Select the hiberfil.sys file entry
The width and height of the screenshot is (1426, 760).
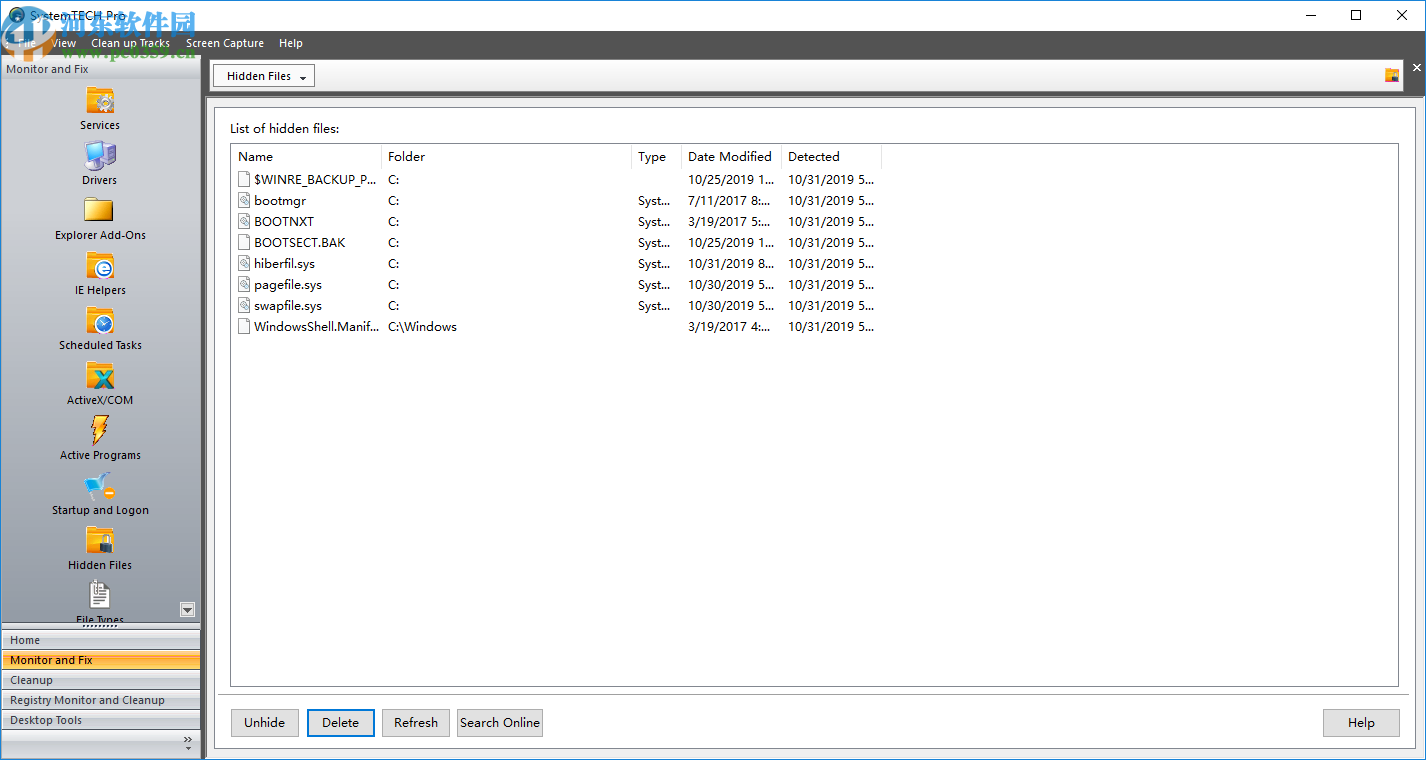coord(283,263)
